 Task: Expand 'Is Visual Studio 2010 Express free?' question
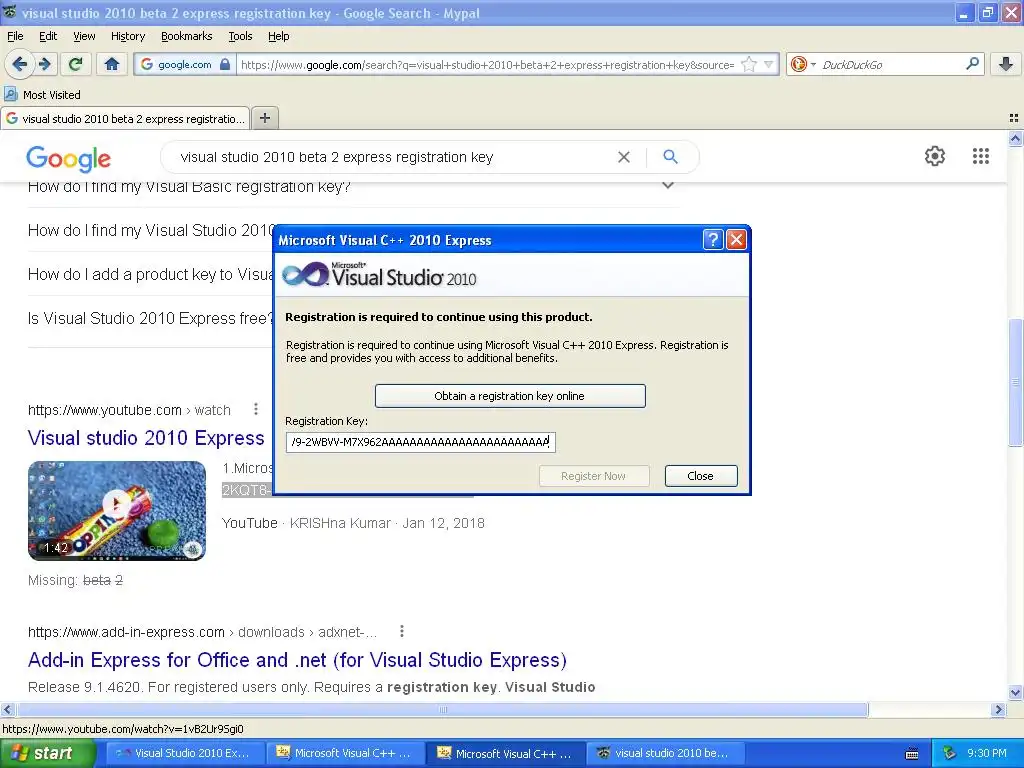point(150,318)
